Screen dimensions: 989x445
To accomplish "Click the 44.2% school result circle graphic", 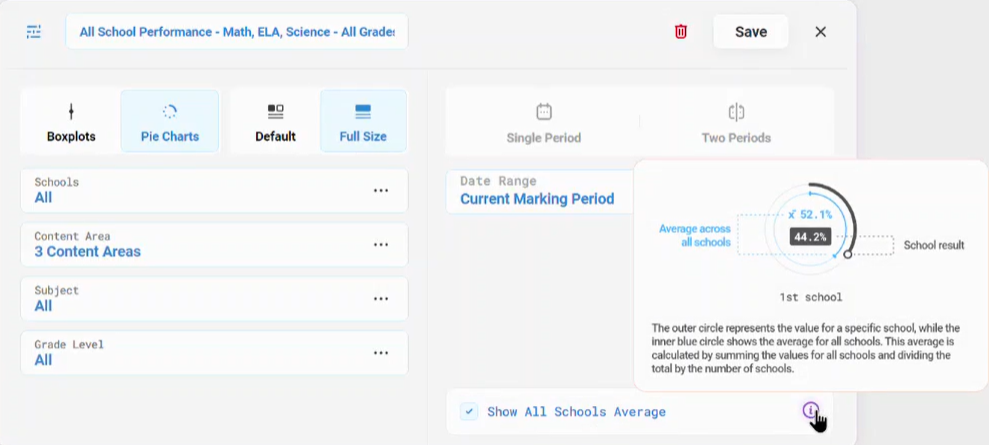I will tap(811, 230).
